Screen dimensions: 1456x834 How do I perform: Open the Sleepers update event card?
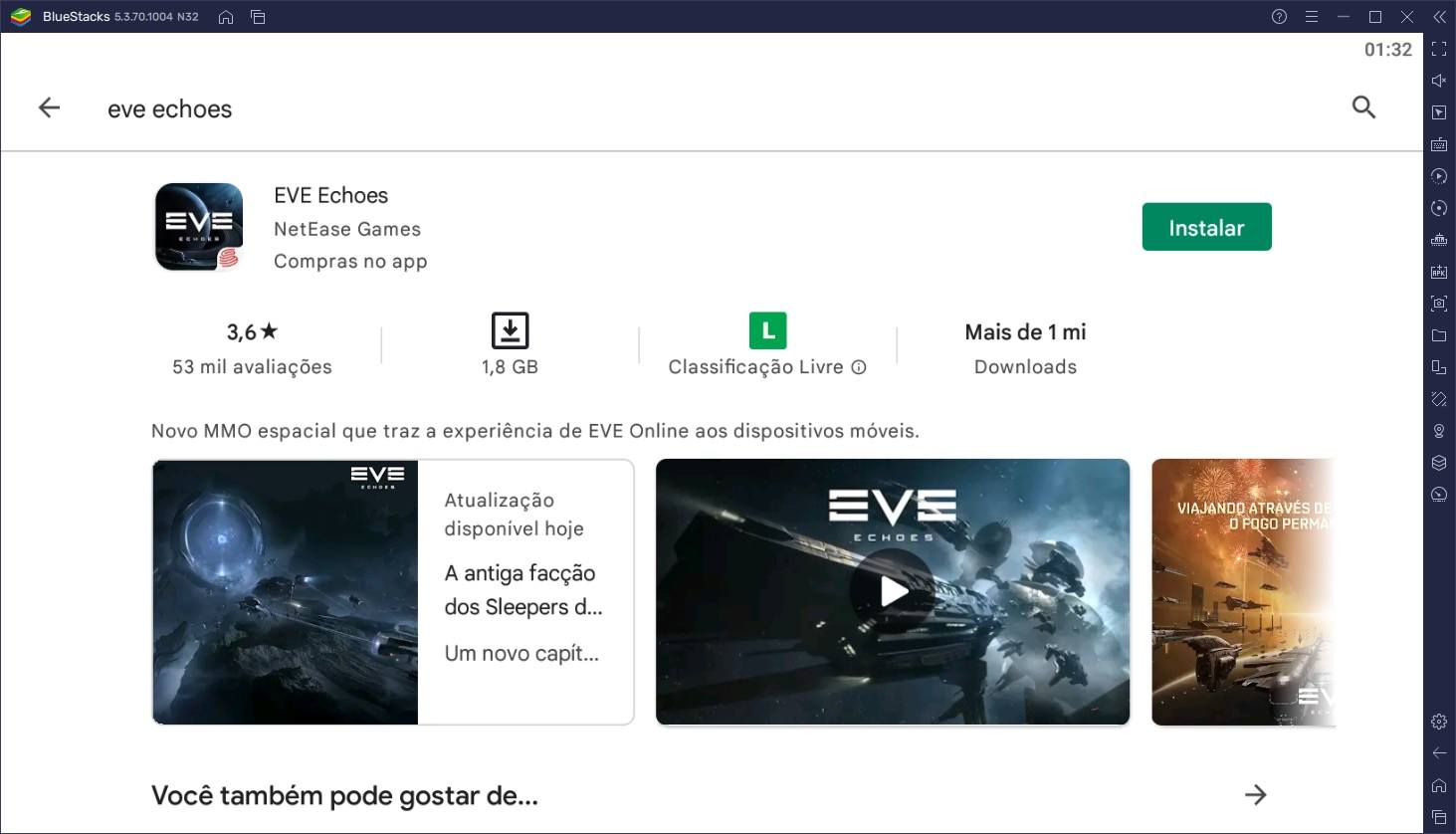(393, 591)
